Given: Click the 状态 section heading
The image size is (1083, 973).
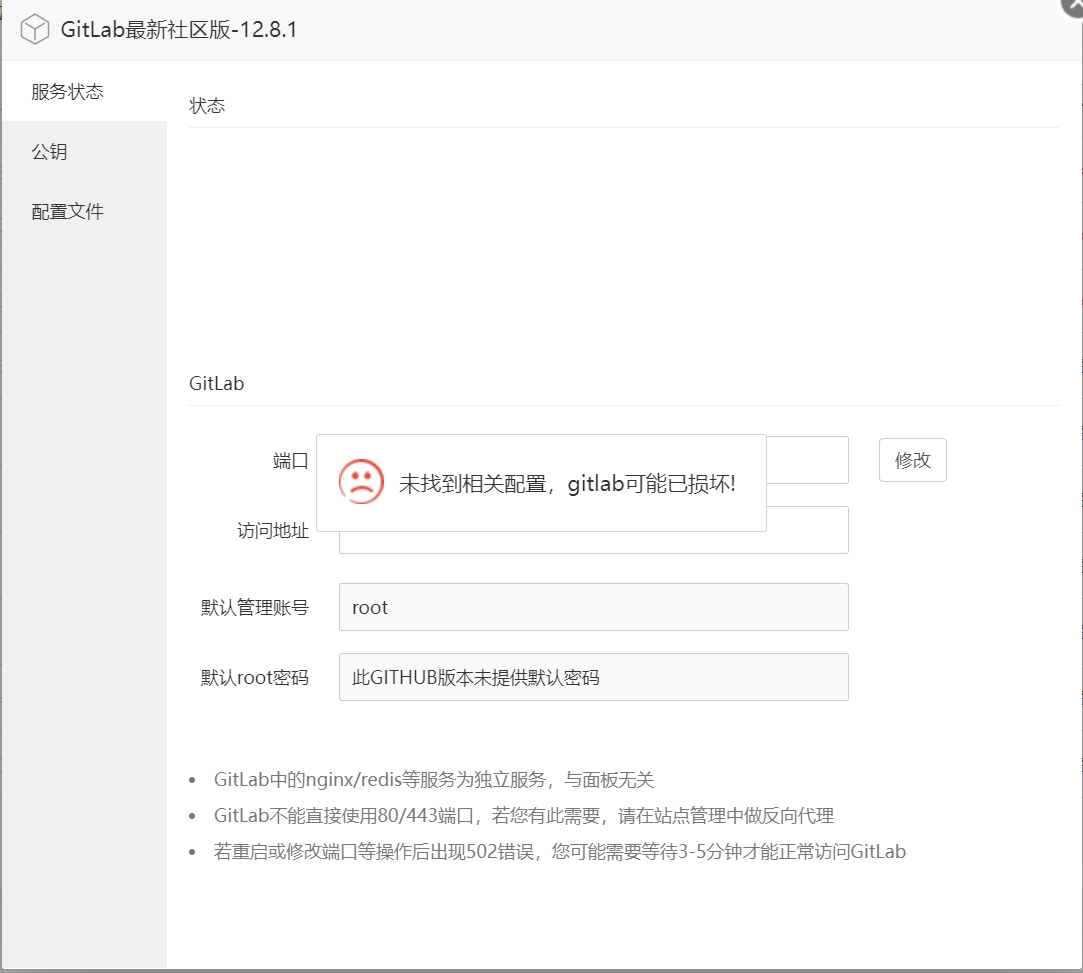Looking at the screenshot, I should tap(207, 106).
